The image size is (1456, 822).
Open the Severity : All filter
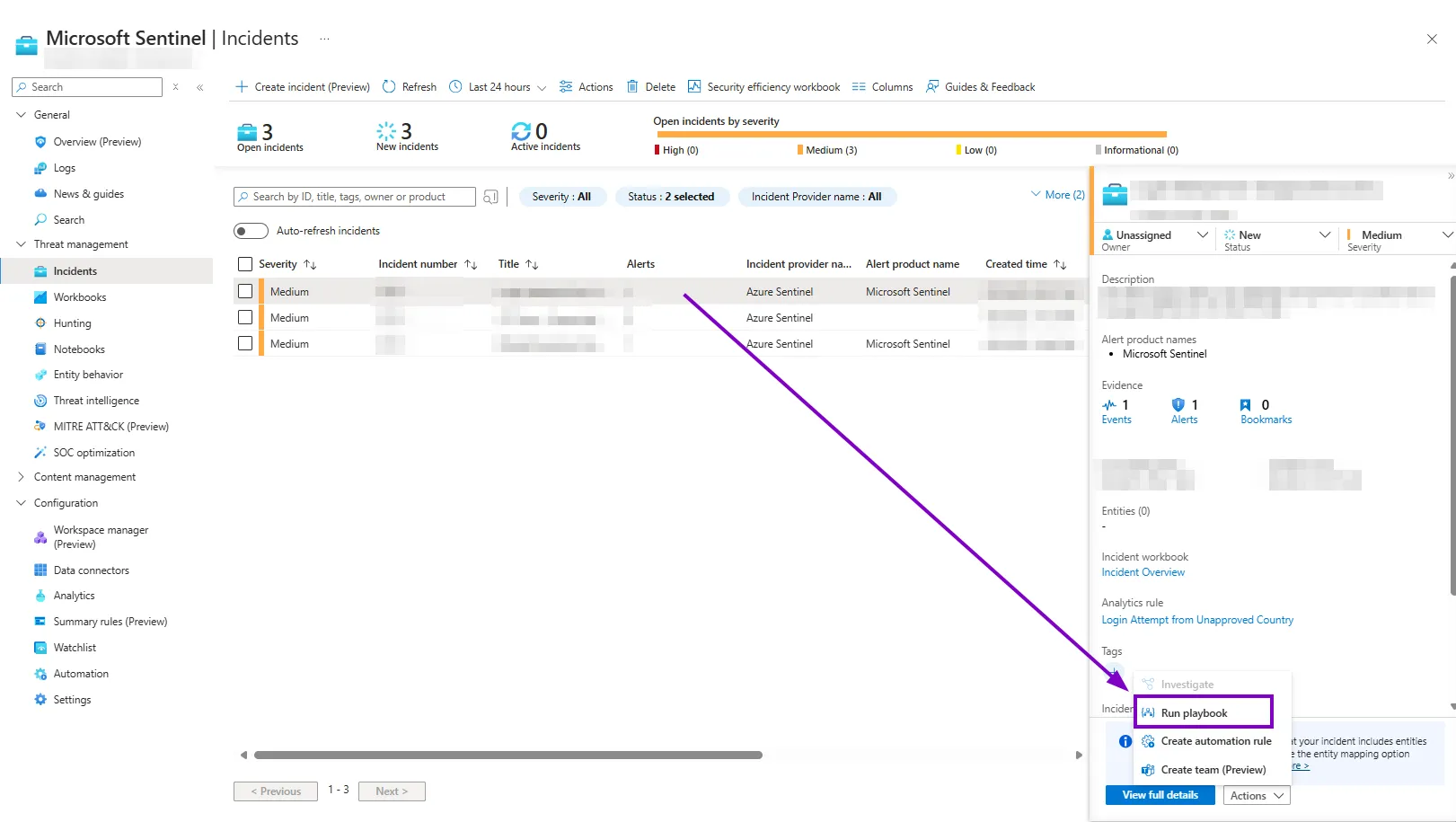coord(561,197)
